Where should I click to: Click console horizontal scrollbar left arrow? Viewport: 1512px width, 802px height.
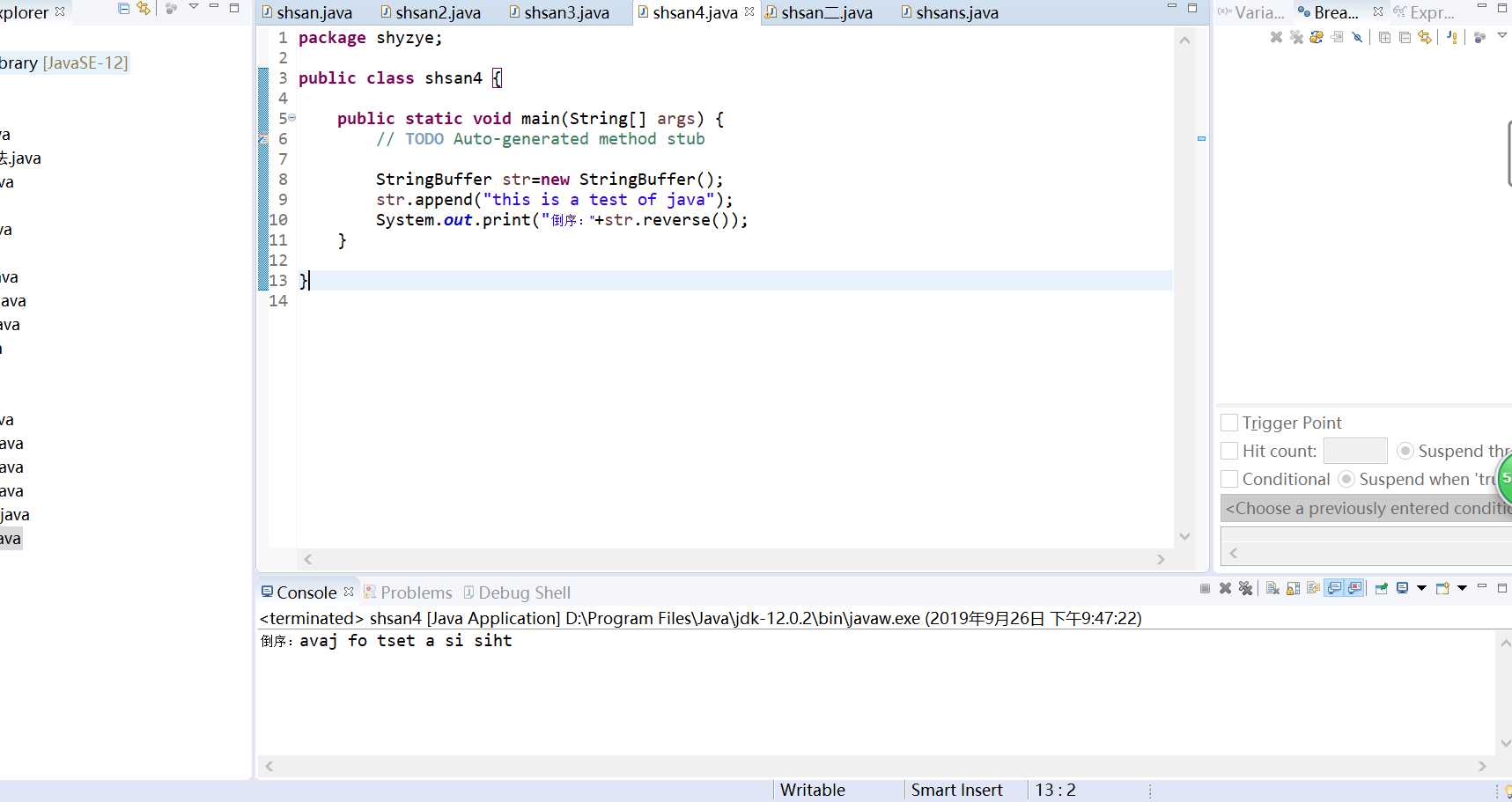pos(269,766)
